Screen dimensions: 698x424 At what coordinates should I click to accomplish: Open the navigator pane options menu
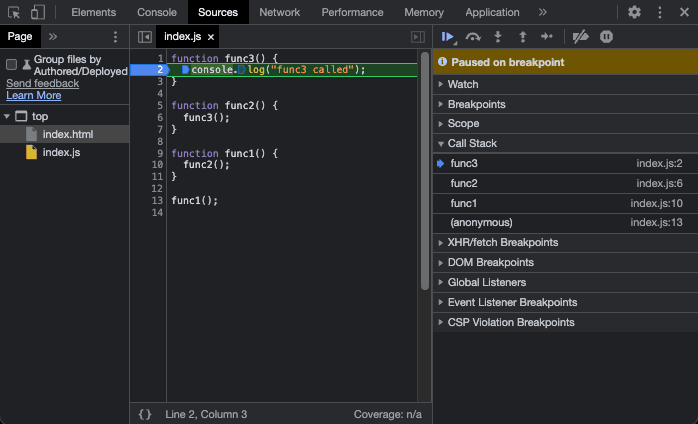115,37
